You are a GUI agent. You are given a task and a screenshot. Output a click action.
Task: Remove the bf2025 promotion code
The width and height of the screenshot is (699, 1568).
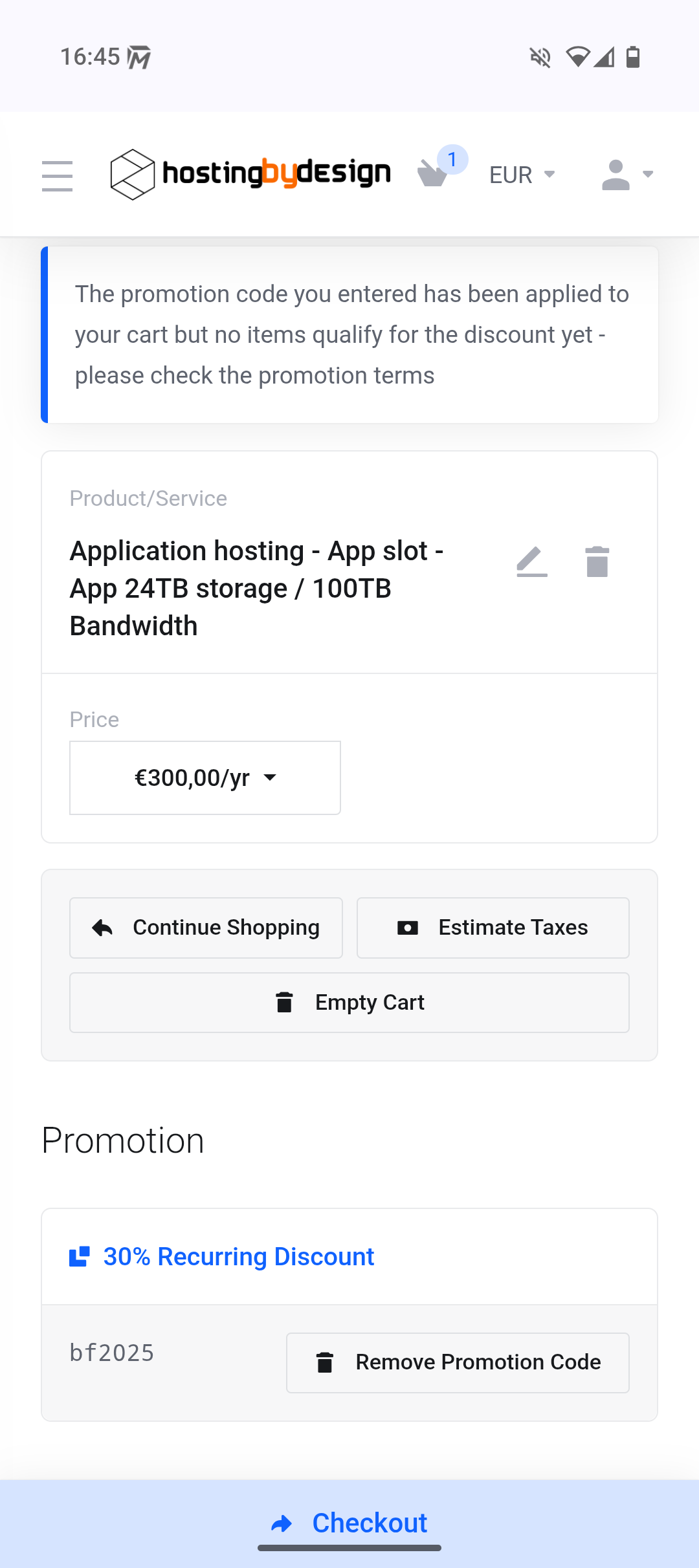click(458, 1362)
